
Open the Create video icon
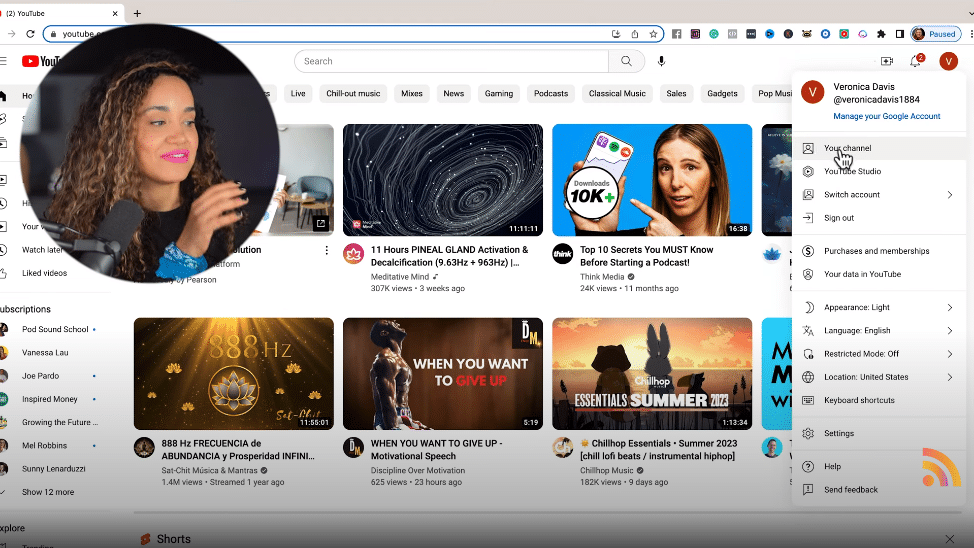(886, 61)
